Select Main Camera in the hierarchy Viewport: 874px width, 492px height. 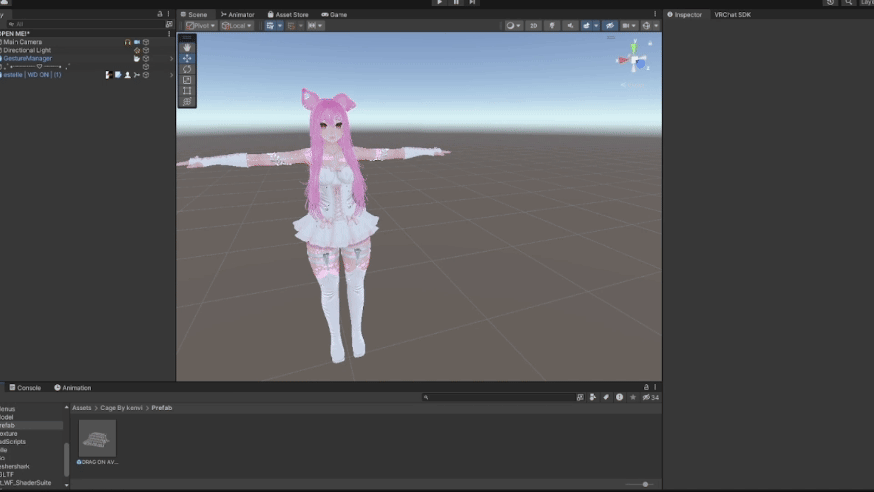pyautogui.click(x=22, y=42)
